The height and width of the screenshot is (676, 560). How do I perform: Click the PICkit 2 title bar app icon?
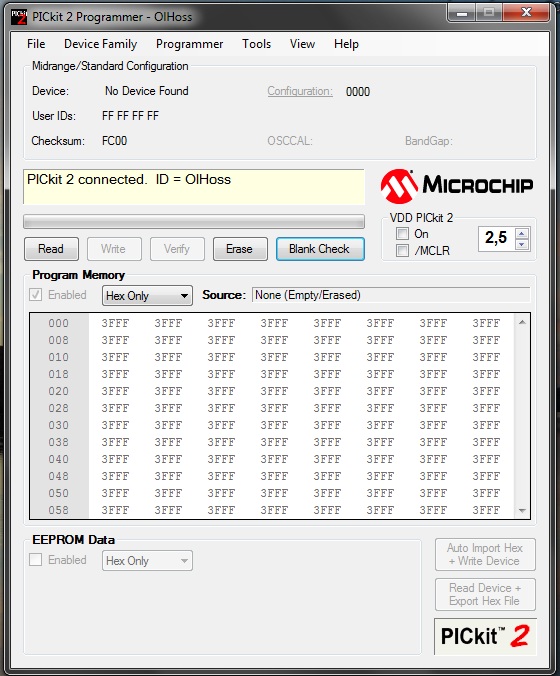point(19,17)
